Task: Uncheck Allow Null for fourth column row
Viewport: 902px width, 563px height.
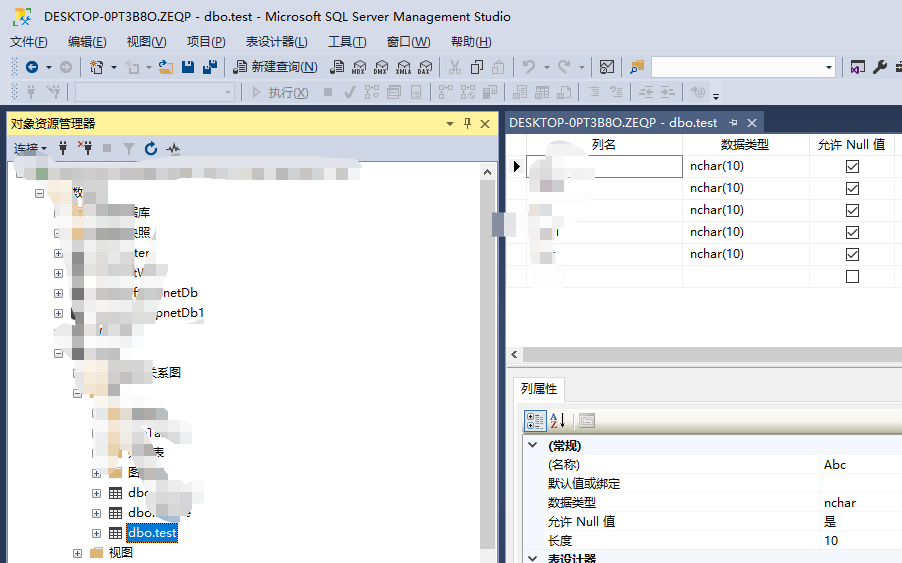Action: click(x=852, y=232)
